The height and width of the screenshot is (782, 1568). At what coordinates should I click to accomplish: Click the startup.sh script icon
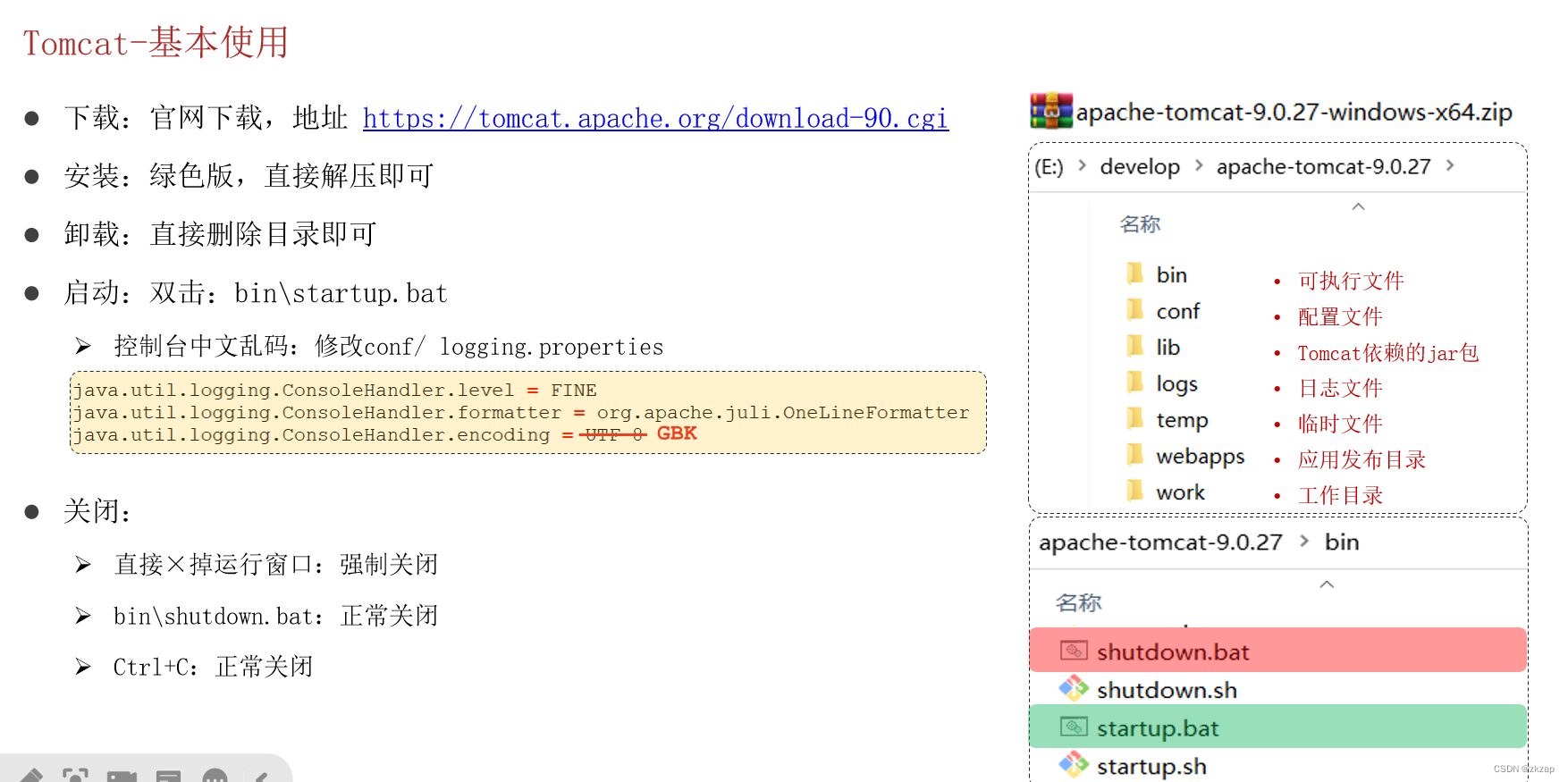pyautogui.click(x=1074, y=764)
